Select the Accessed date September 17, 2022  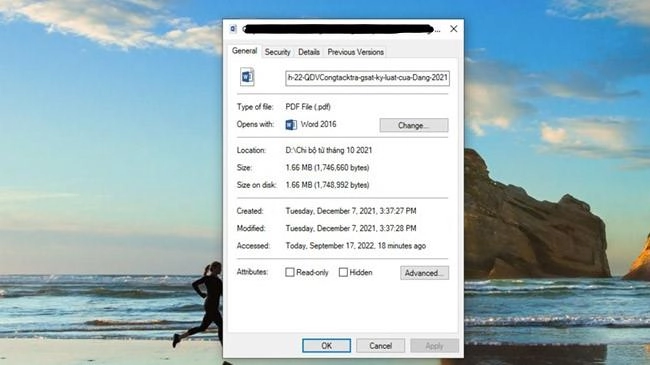(x=356, y=246)
